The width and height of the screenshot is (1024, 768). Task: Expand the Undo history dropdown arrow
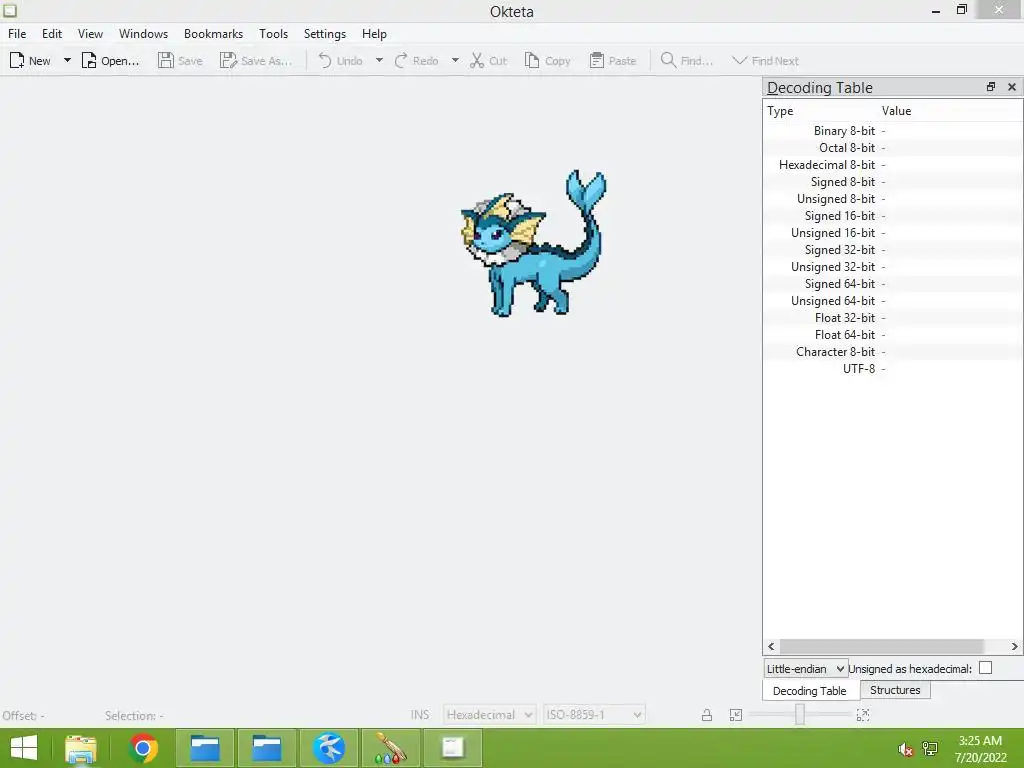pos(379,61)
